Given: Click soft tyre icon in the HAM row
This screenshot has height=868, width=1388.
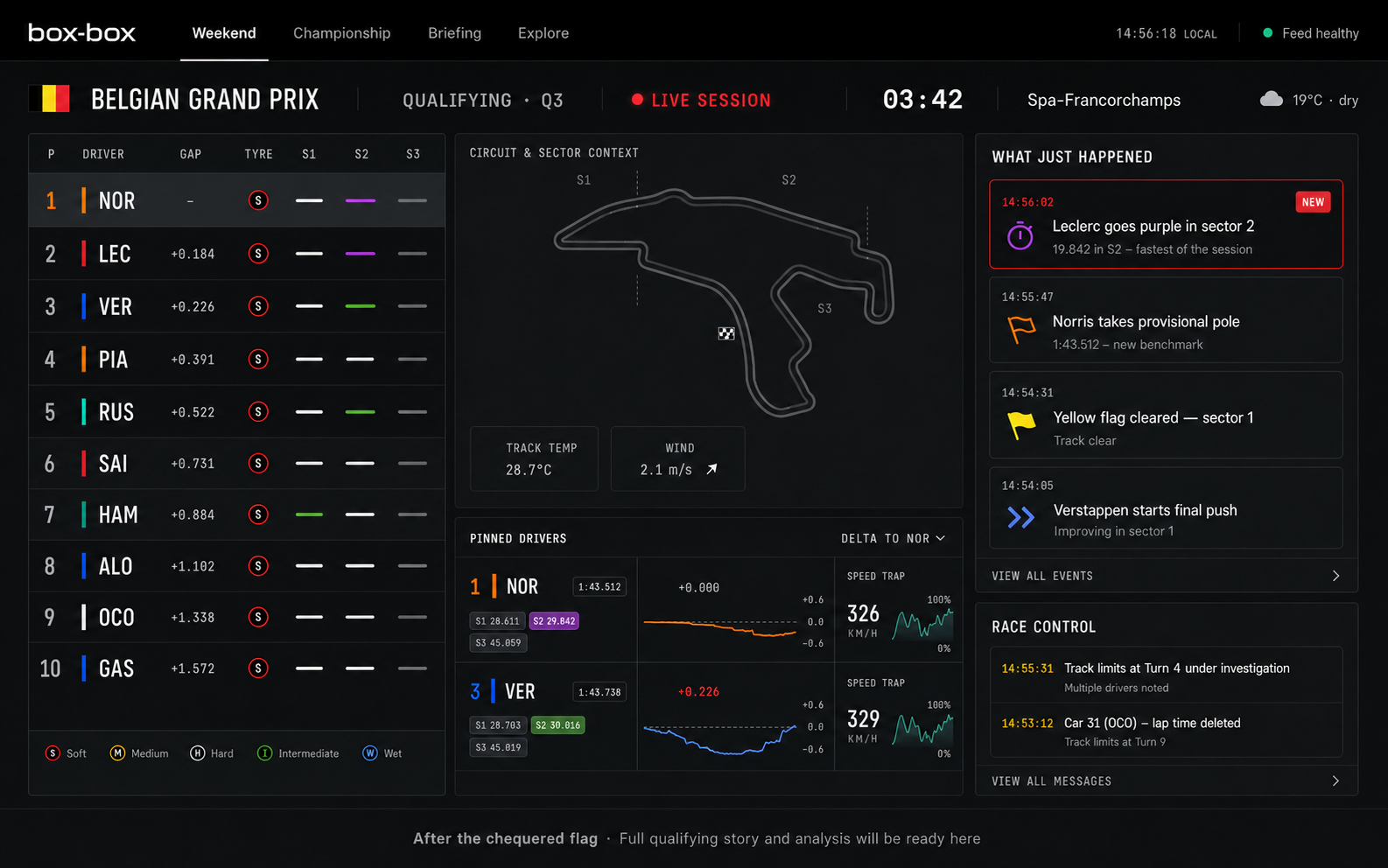Looking at the screenshot, I should click(257, 514).
